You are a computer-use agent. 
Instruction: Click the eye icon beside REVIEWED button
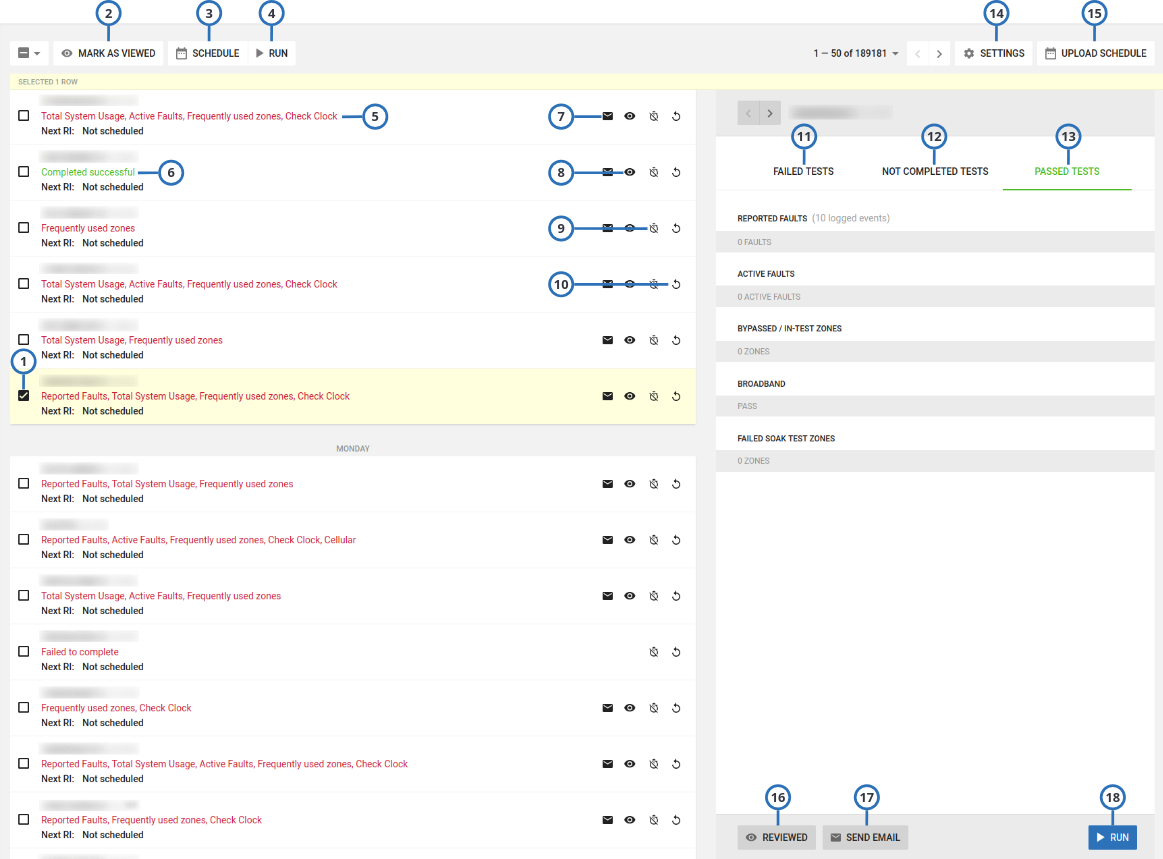click(x=750, y=837)
